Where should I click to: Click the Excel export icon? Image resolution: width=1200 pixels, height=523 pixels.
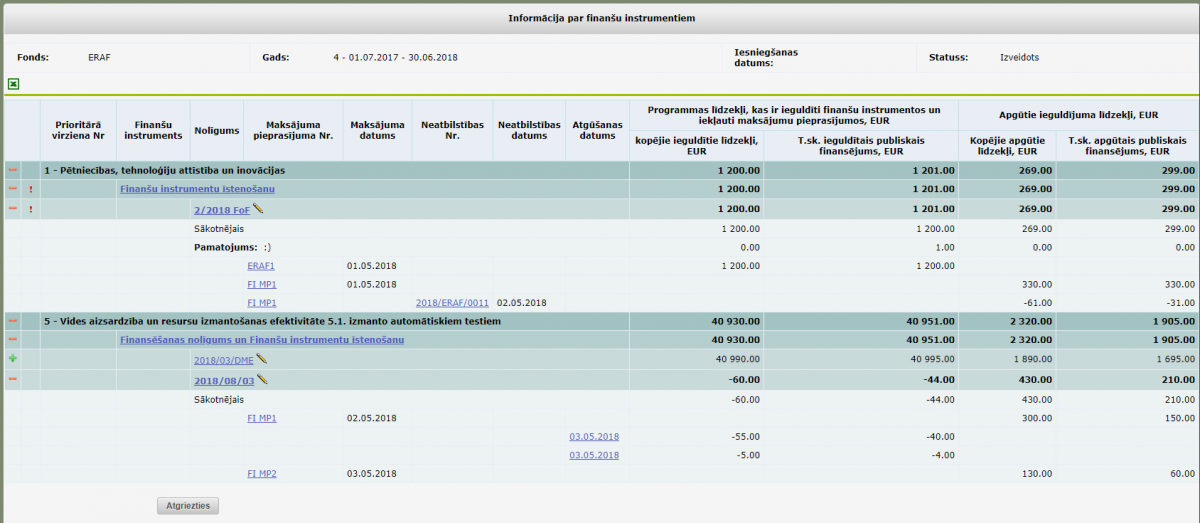(13, 84)
